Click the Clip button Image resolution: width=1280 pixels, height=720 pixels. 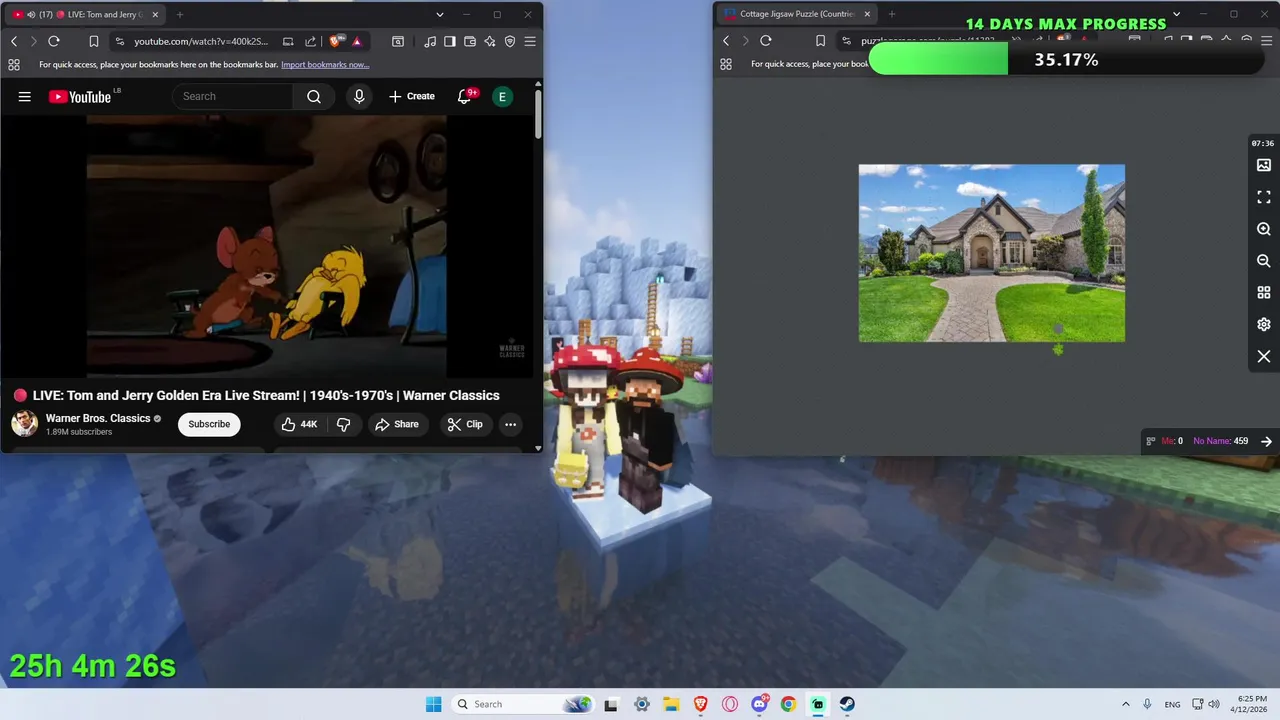(x=465, y=424)
